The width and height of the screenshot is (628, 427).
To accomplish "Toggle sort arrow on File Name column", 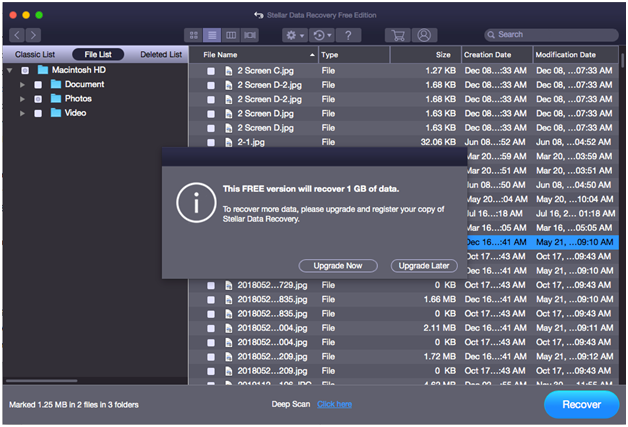I will tap(312, 55).
